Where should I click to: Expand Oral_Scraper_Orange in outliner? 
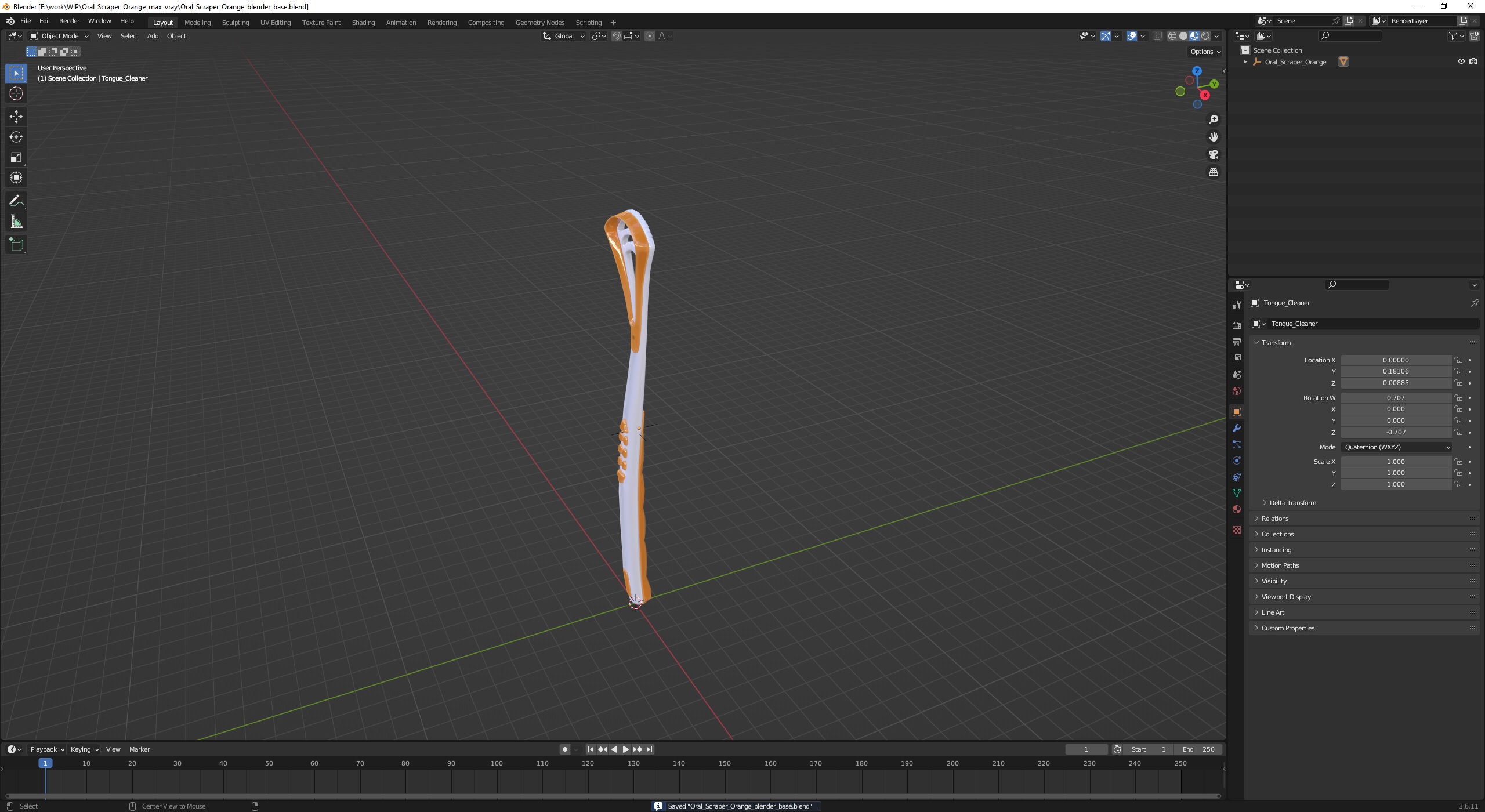(1245, 61)
